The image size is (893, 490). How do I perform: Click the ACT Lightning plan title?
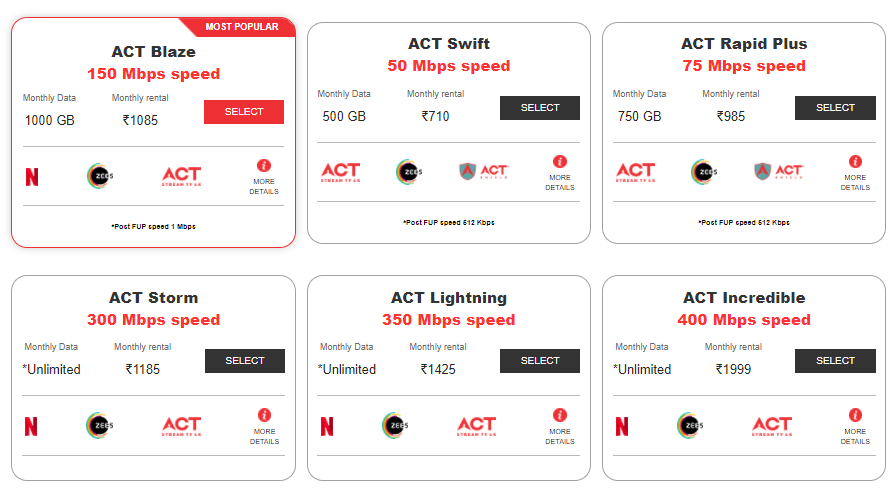[448, 298]
